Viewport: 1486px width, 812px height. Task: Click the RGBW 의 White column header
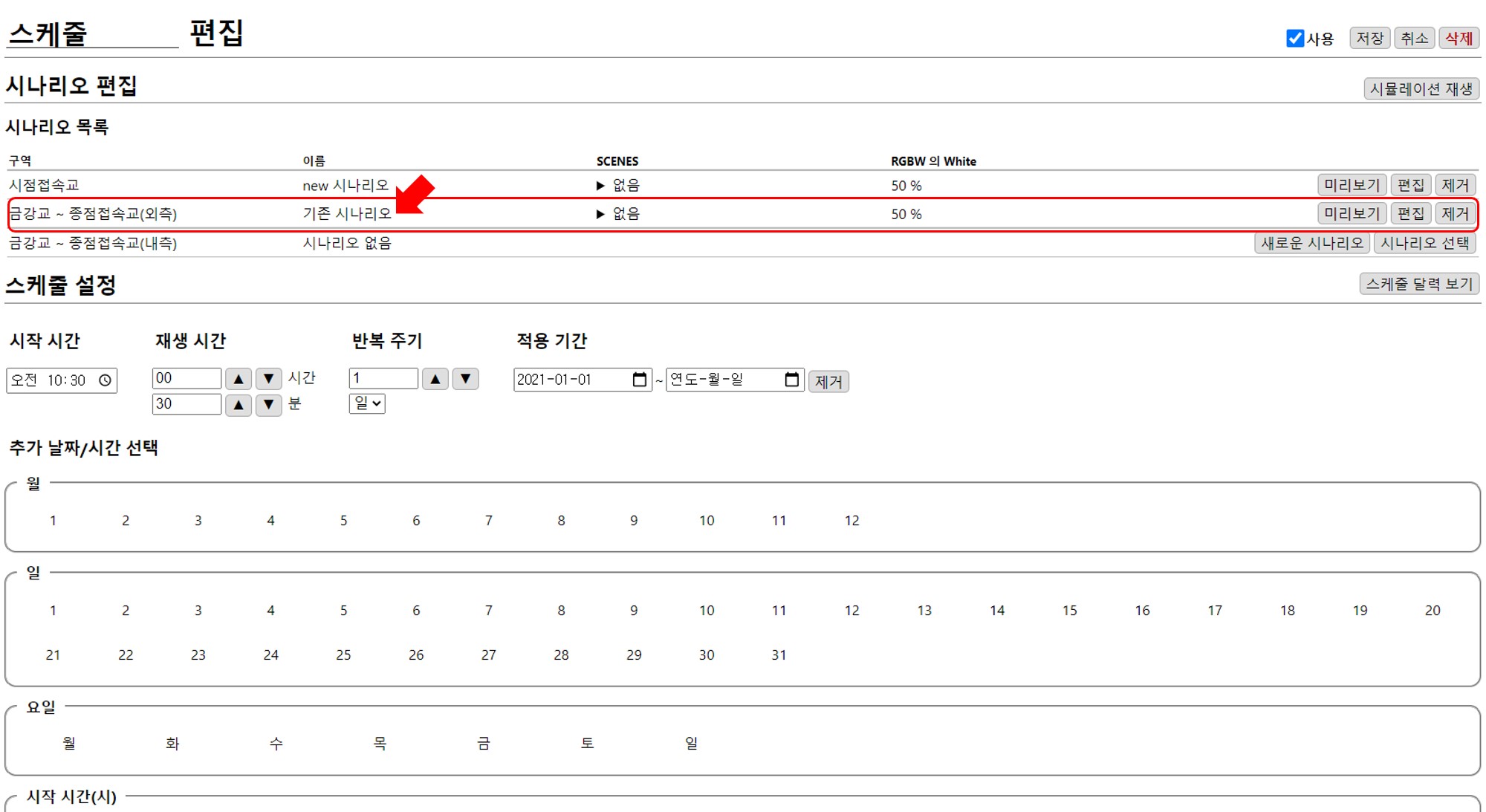coord(933,161)
